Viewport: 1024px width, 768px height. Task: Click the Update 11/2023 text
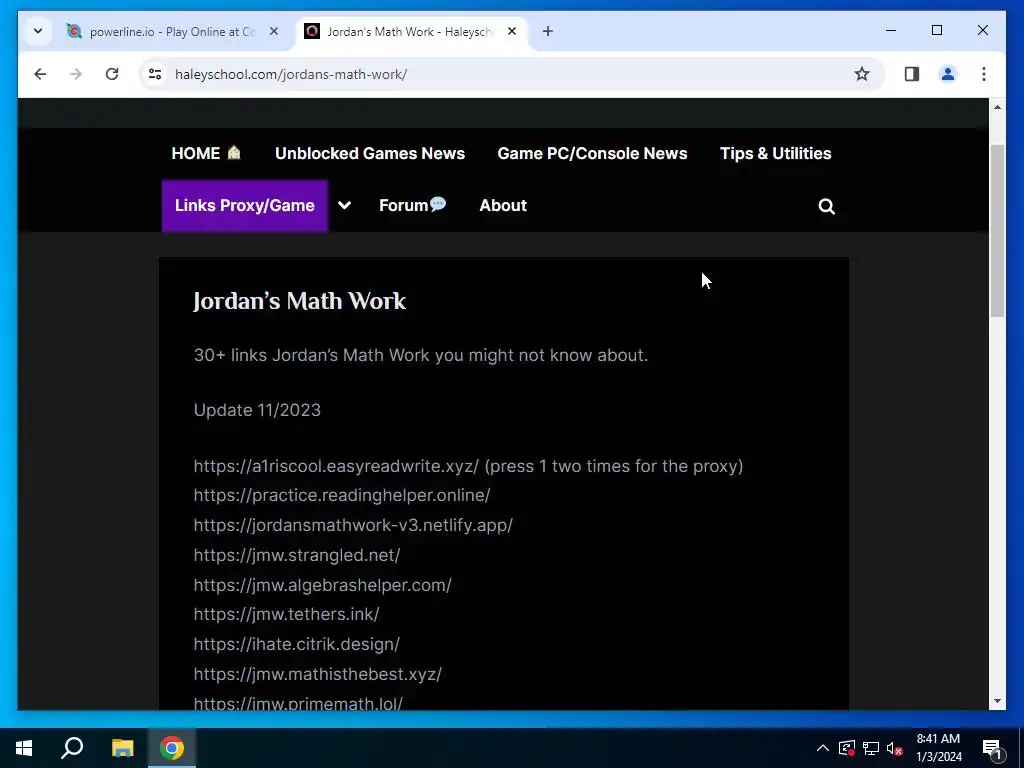[257, 410]
